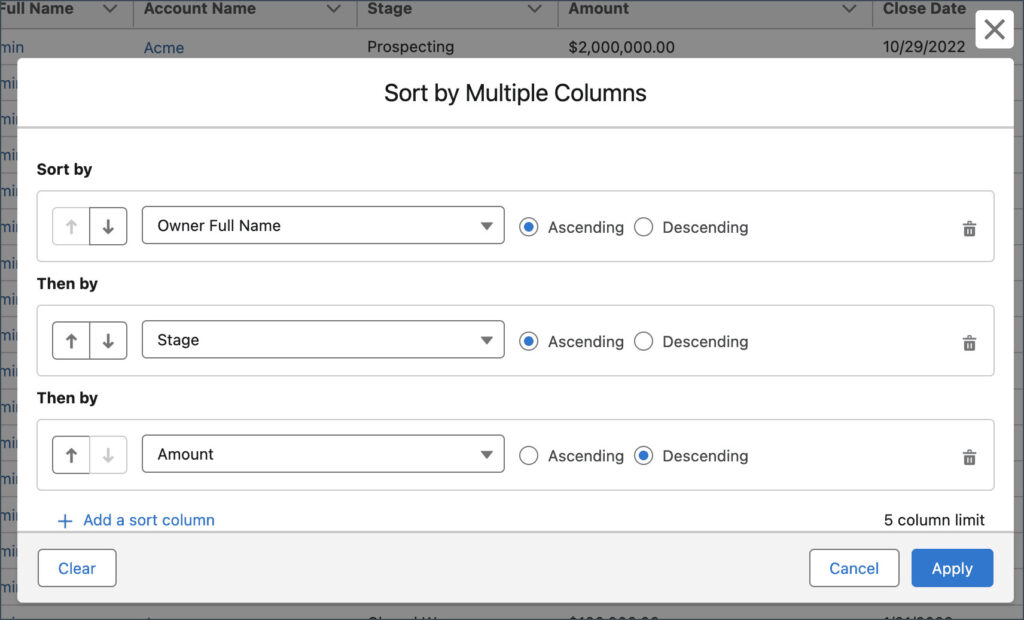This screenshot has height=620, width=1024.
Task: Delete the Stage sort row
Action: (x=968, y=343)
